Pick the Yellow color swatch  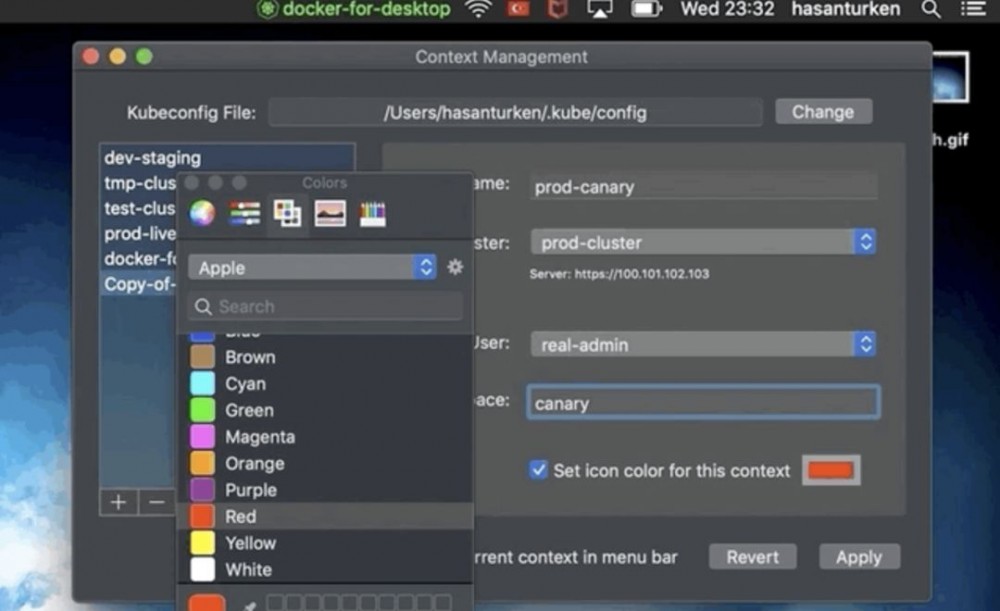[x=202, y=543]
